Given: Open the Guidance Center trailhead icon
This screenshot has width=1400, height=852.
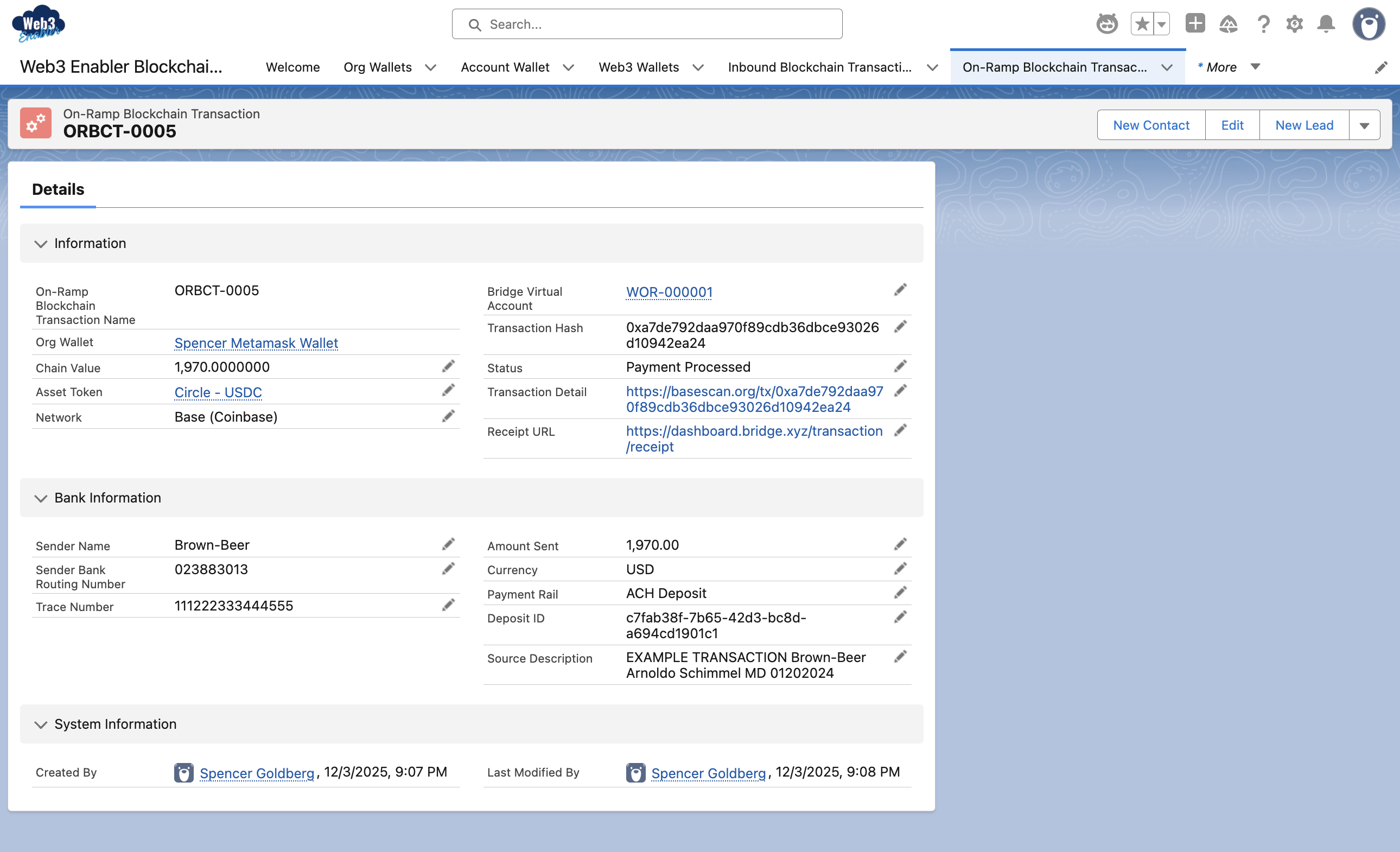Looking at the screenshot, I should pos(1228,24).
